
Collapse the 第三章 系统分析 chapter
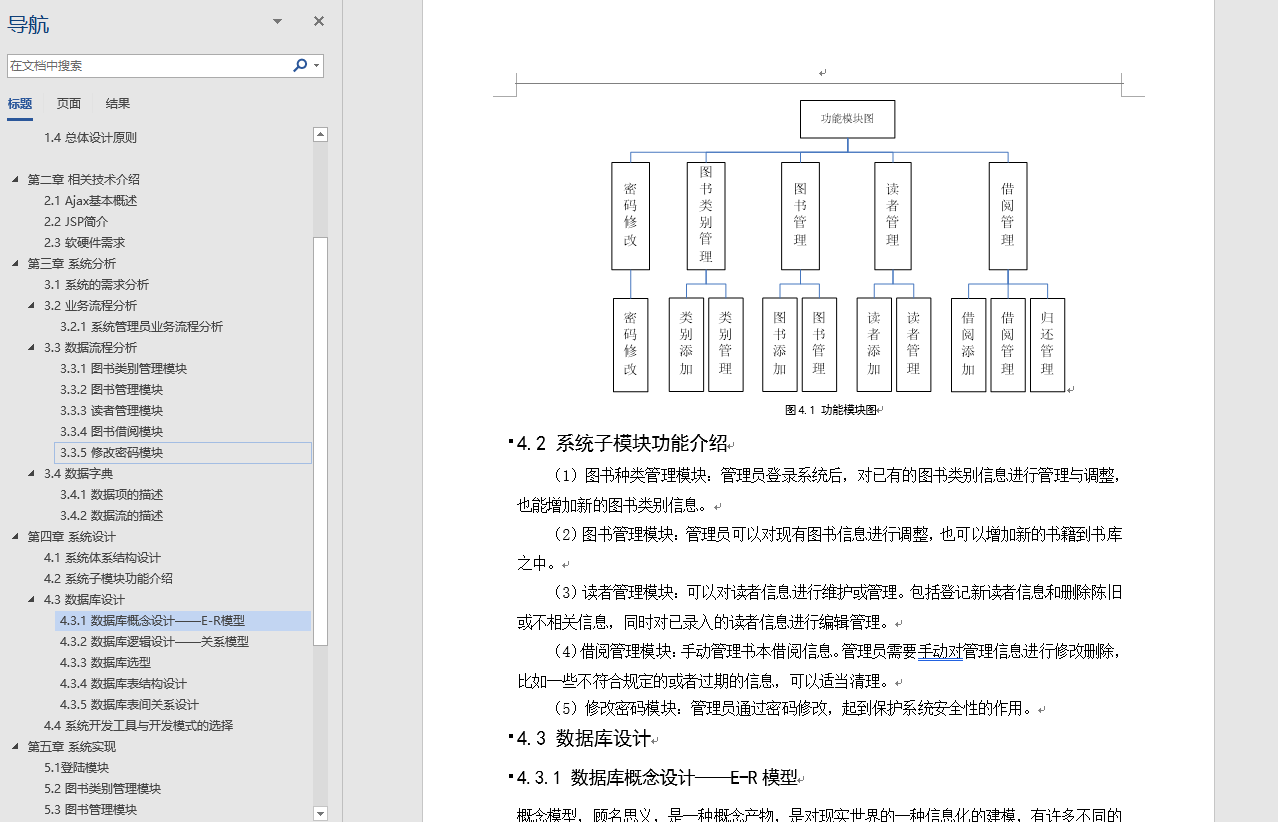tap(13, 263)
